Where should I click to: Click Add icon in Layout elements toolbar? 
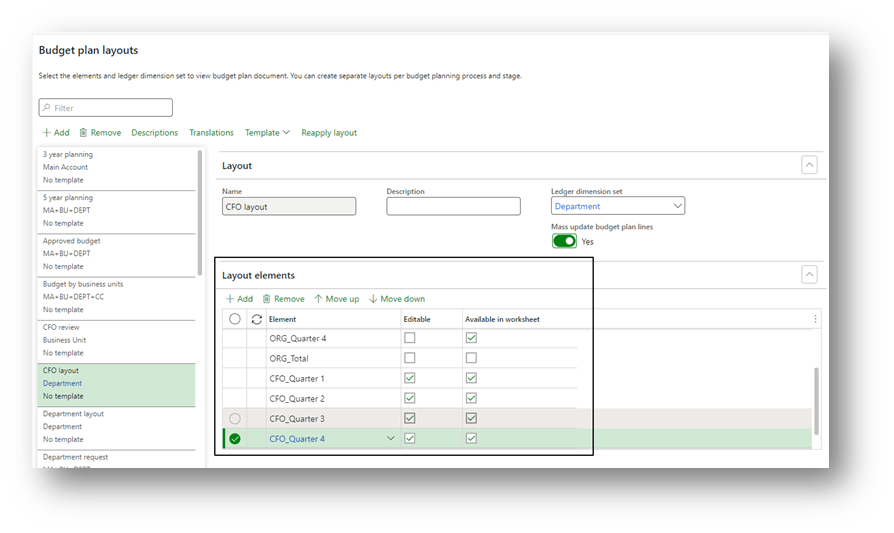click(x=229, y=299)
